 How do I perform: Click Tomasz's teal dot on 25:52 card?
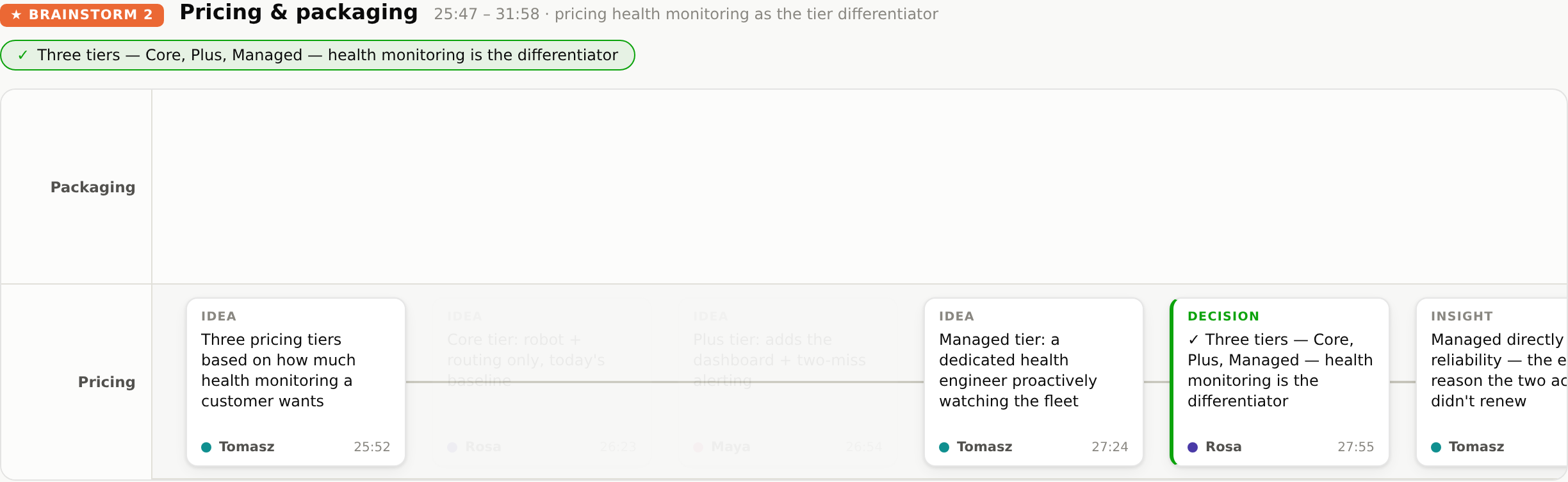206,447
